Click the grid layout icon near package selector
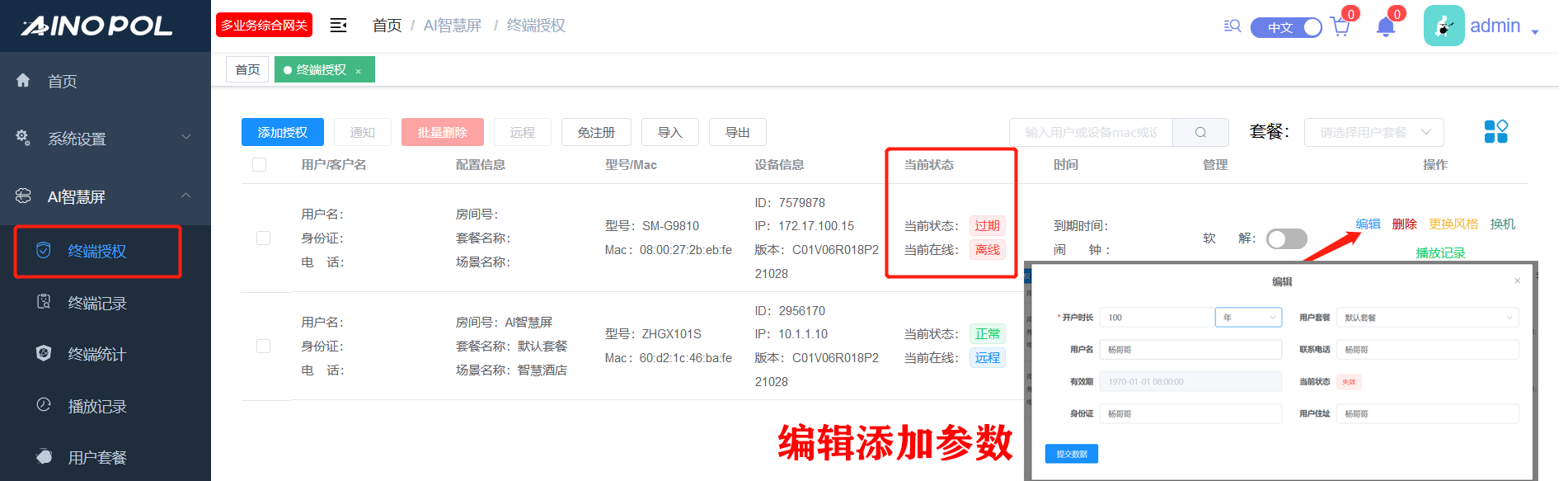 click(1495, 131)
